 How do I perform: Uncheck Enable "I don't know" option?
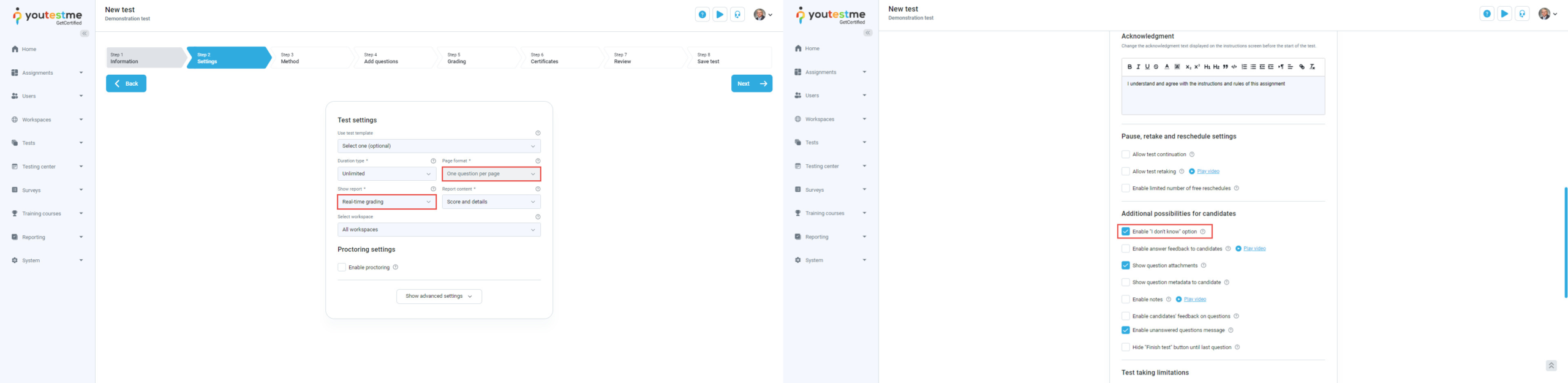pos(1126,232)
